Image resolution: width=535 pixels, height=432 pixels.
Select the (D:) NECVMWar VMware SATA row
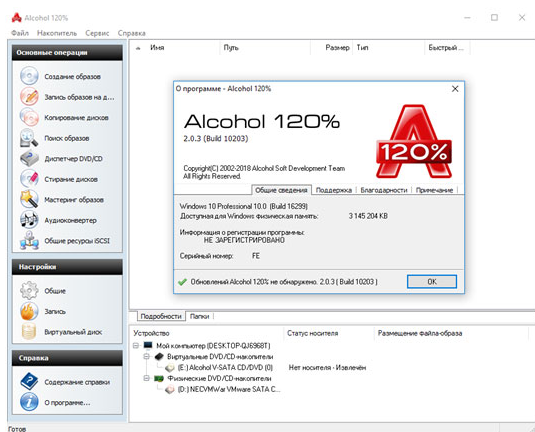click(229, 389)
